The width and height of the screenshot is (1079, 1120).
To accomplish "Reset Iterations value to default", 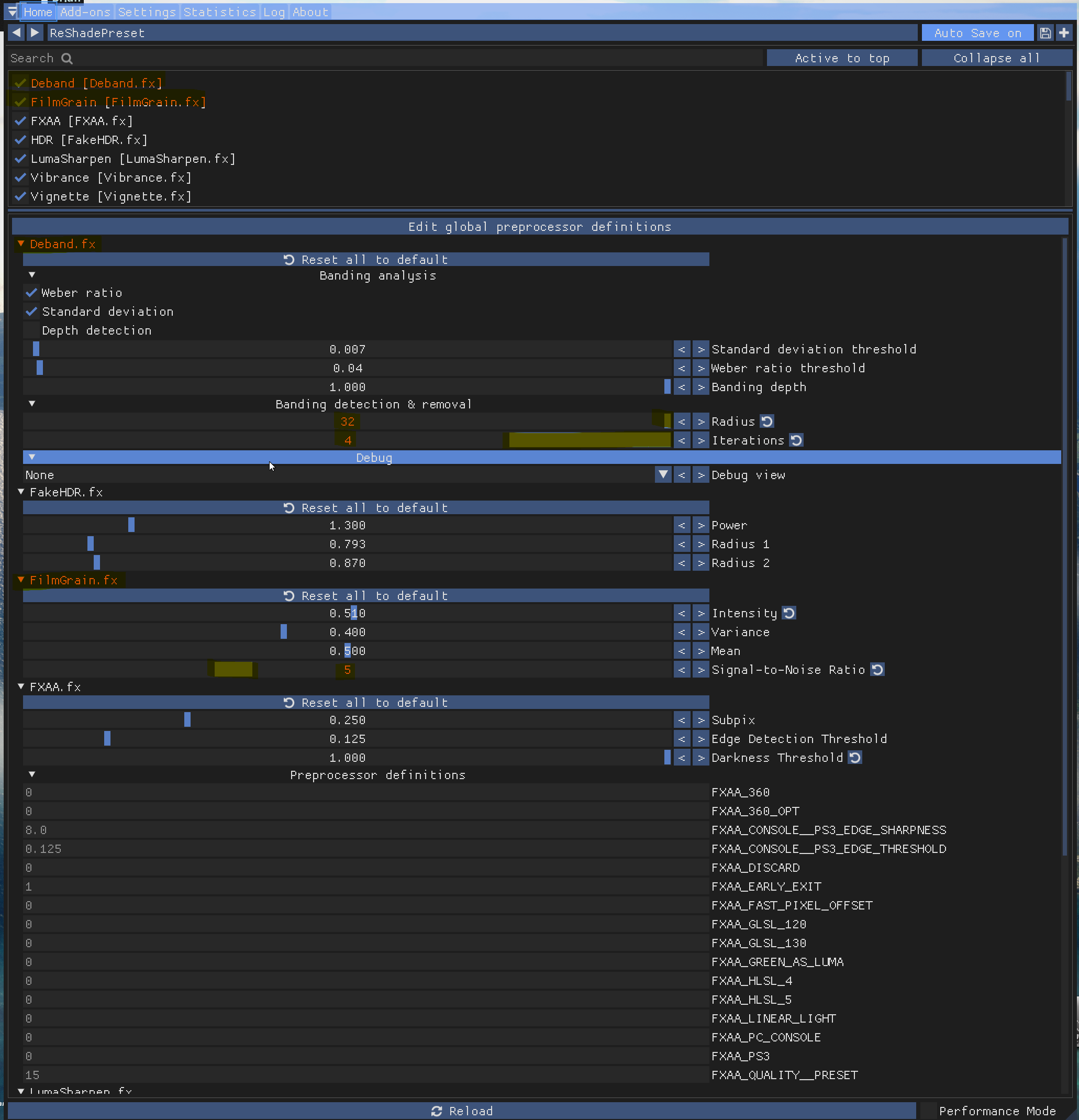I will (796, 440).
